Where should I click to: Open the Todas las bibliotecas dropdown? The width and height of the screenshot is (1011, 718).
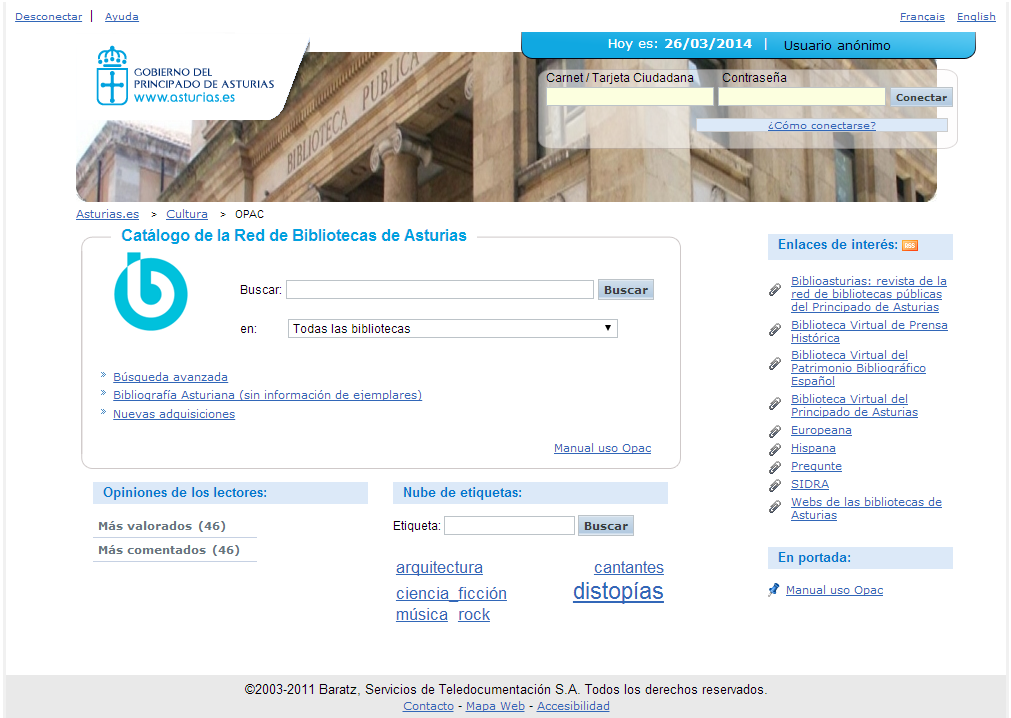pyautogui.click(x=452, y=329)
